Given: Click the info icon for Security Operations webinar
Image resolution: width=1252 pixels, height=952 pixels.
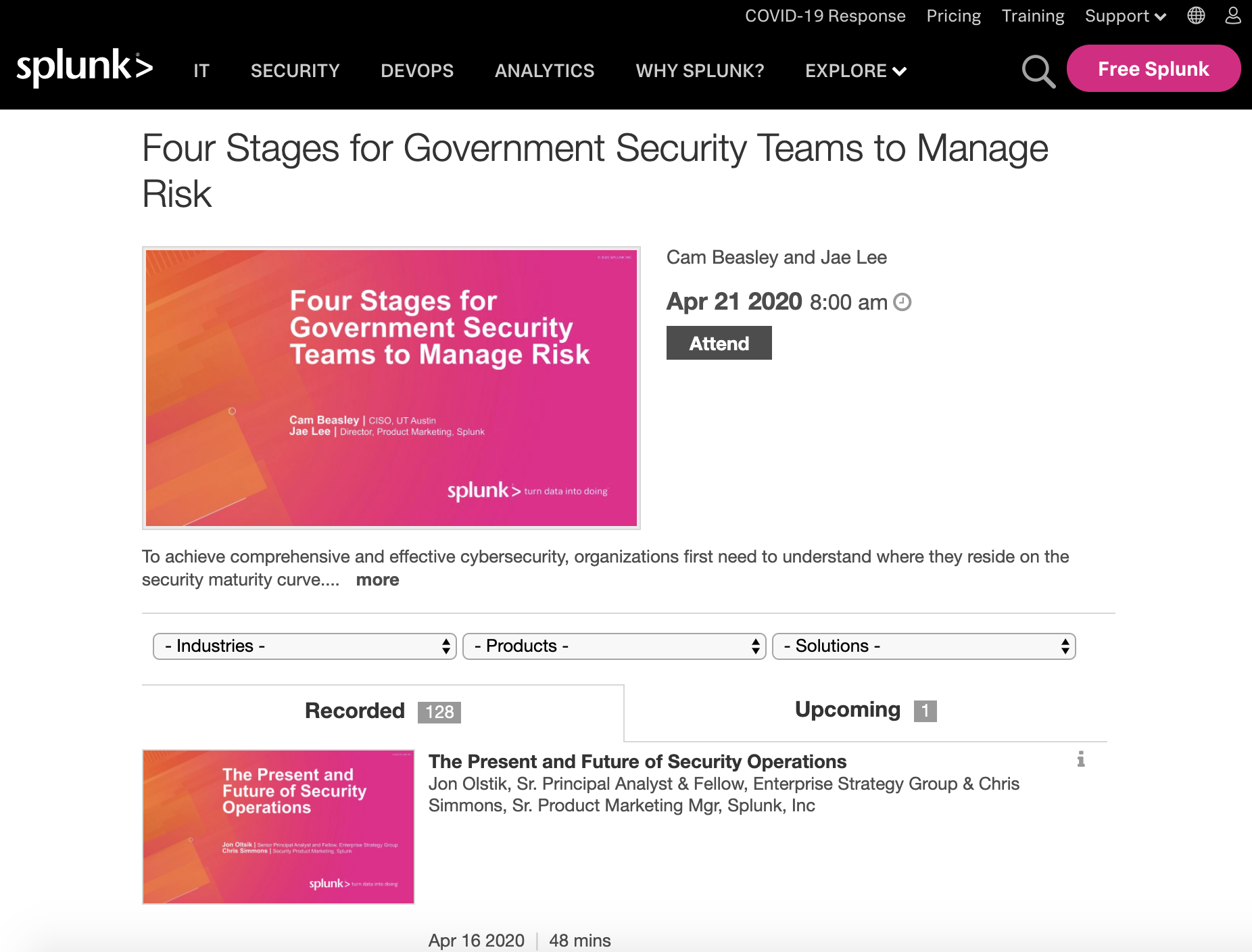Looking at the screenshot, I should (1082, 759).
